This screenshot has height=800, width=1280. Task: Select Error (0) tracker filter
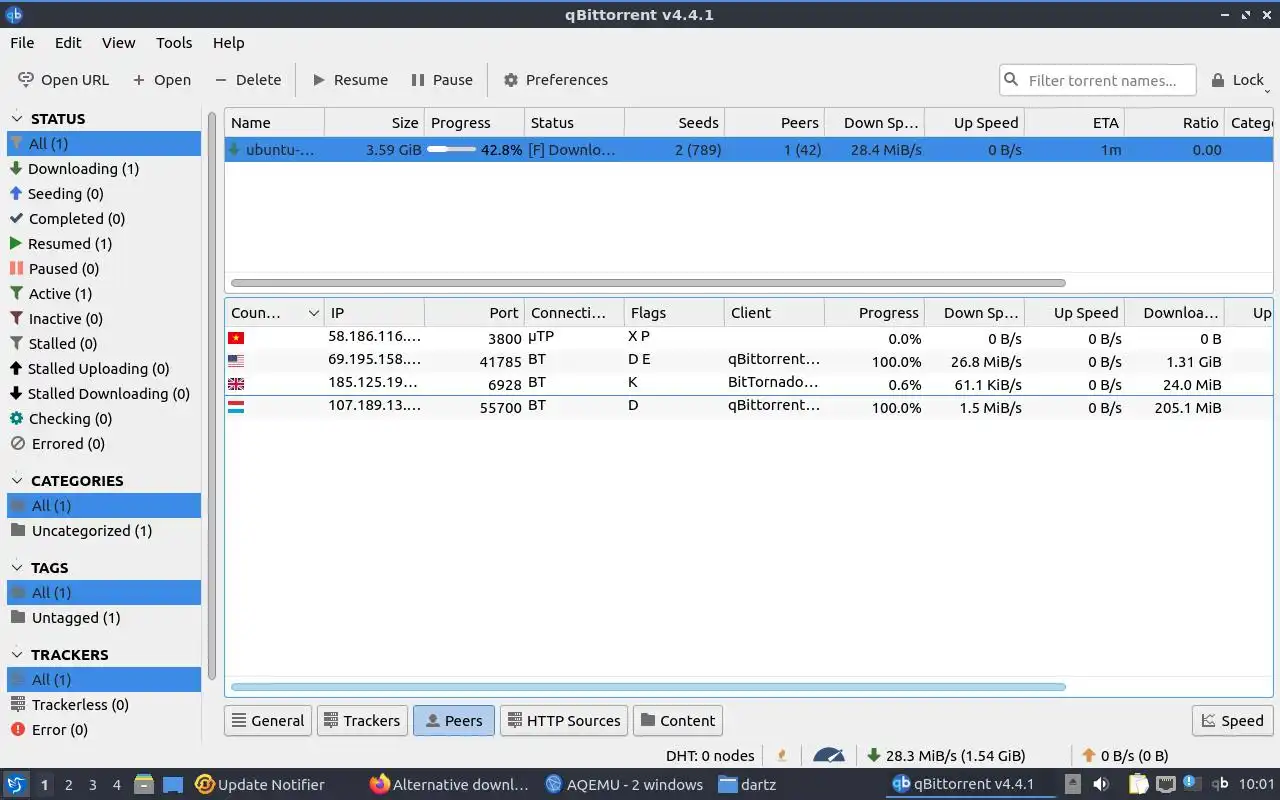[x=104, y=730]
